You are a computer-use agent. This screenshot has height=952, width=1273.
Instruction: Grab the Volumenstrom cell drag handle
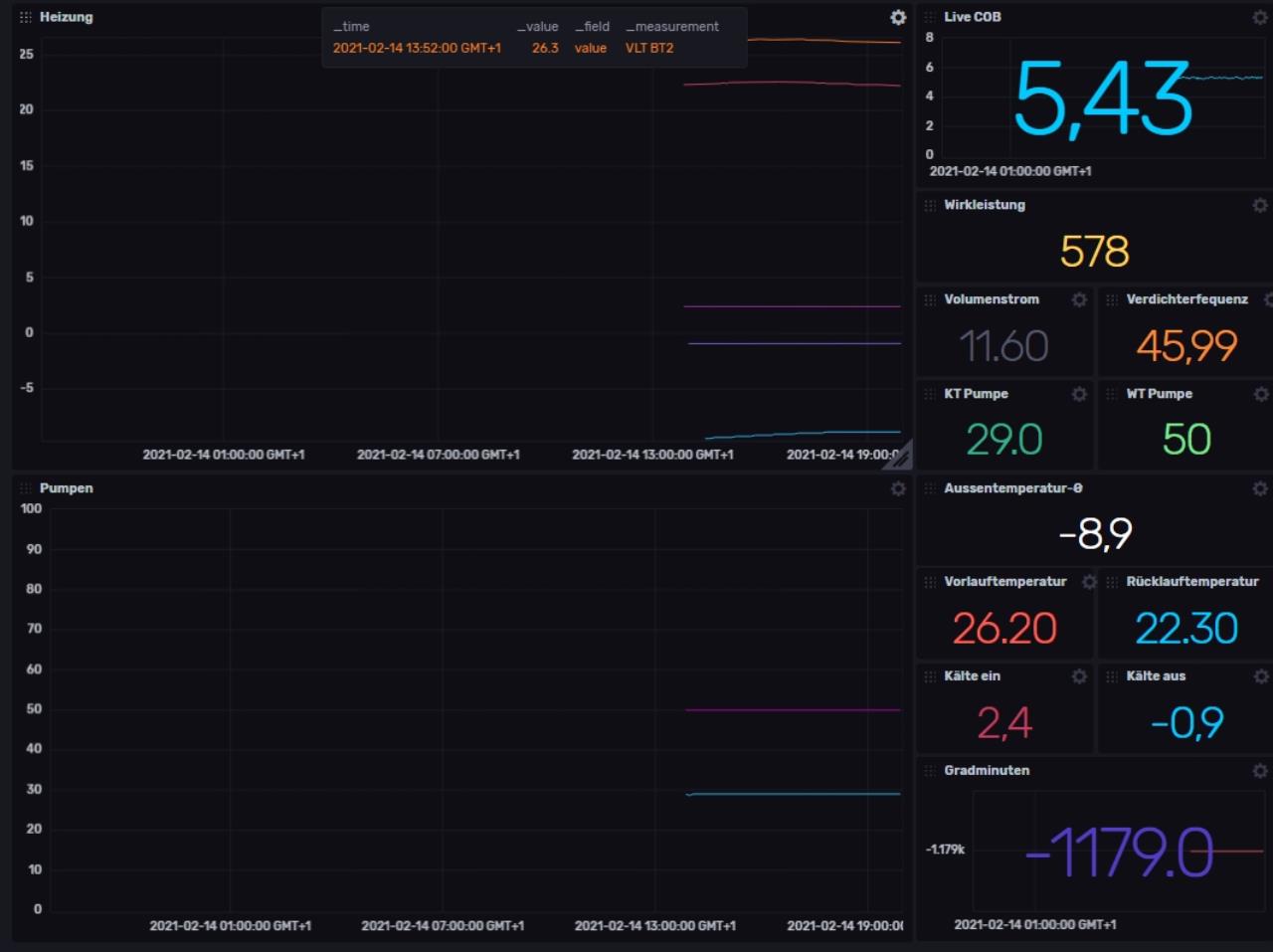(930, 299)
